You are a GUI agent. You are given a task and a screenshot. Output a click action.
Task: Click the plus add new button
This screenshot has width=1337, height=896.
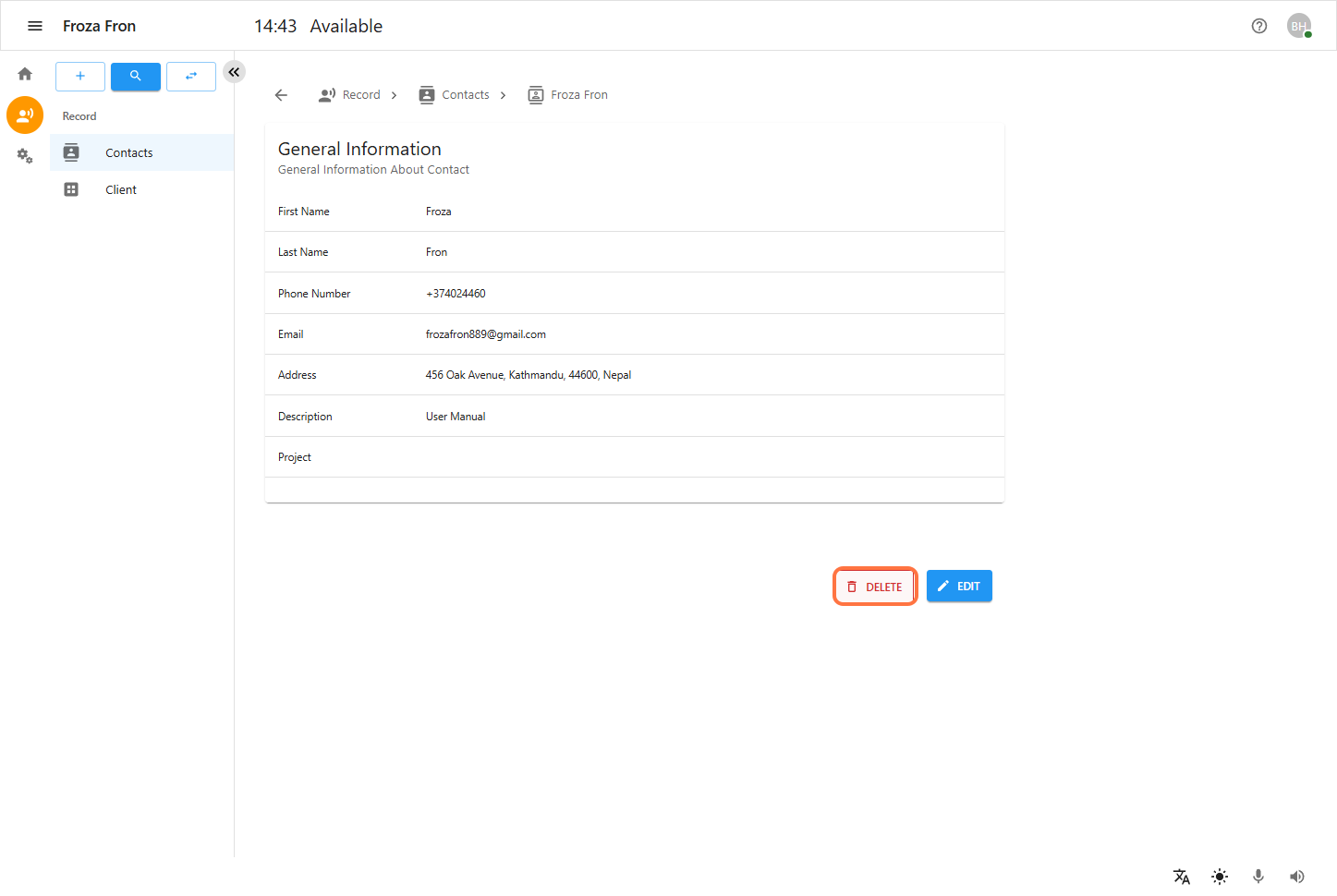pos(80,77)
